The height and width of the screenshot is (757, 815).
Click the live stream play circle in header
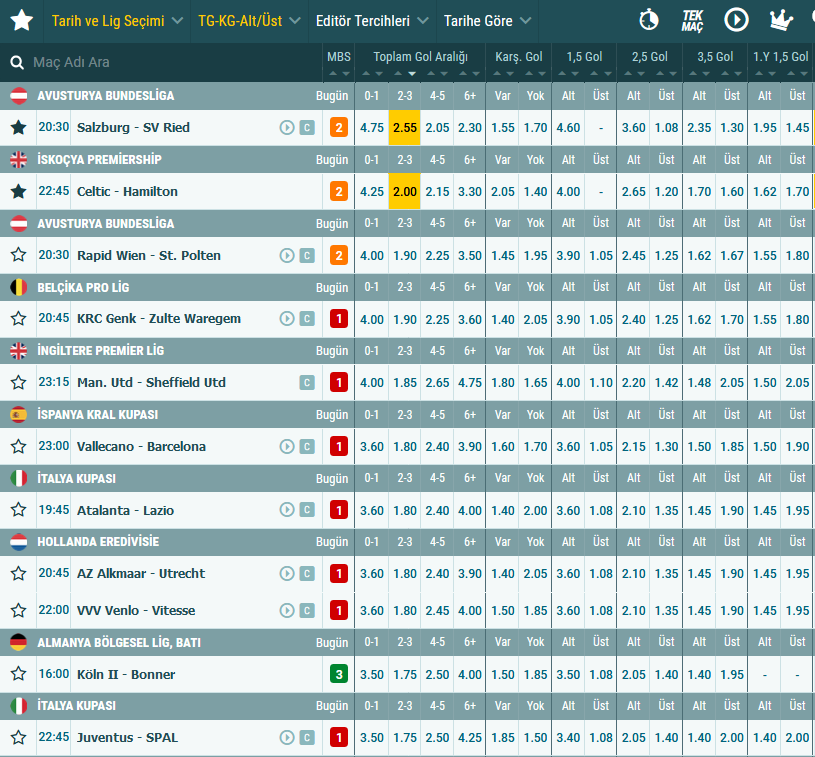click(736, 20)
